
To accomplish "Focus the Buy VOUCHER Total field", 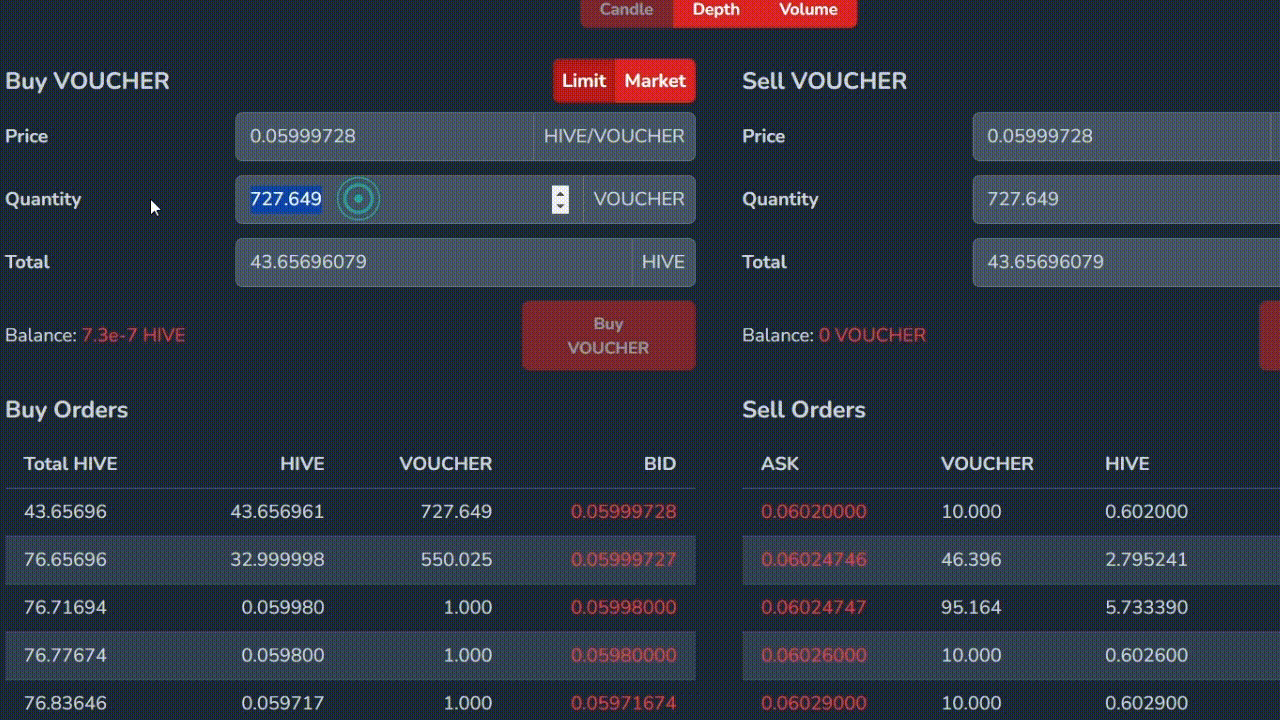I will coord(434,262).
